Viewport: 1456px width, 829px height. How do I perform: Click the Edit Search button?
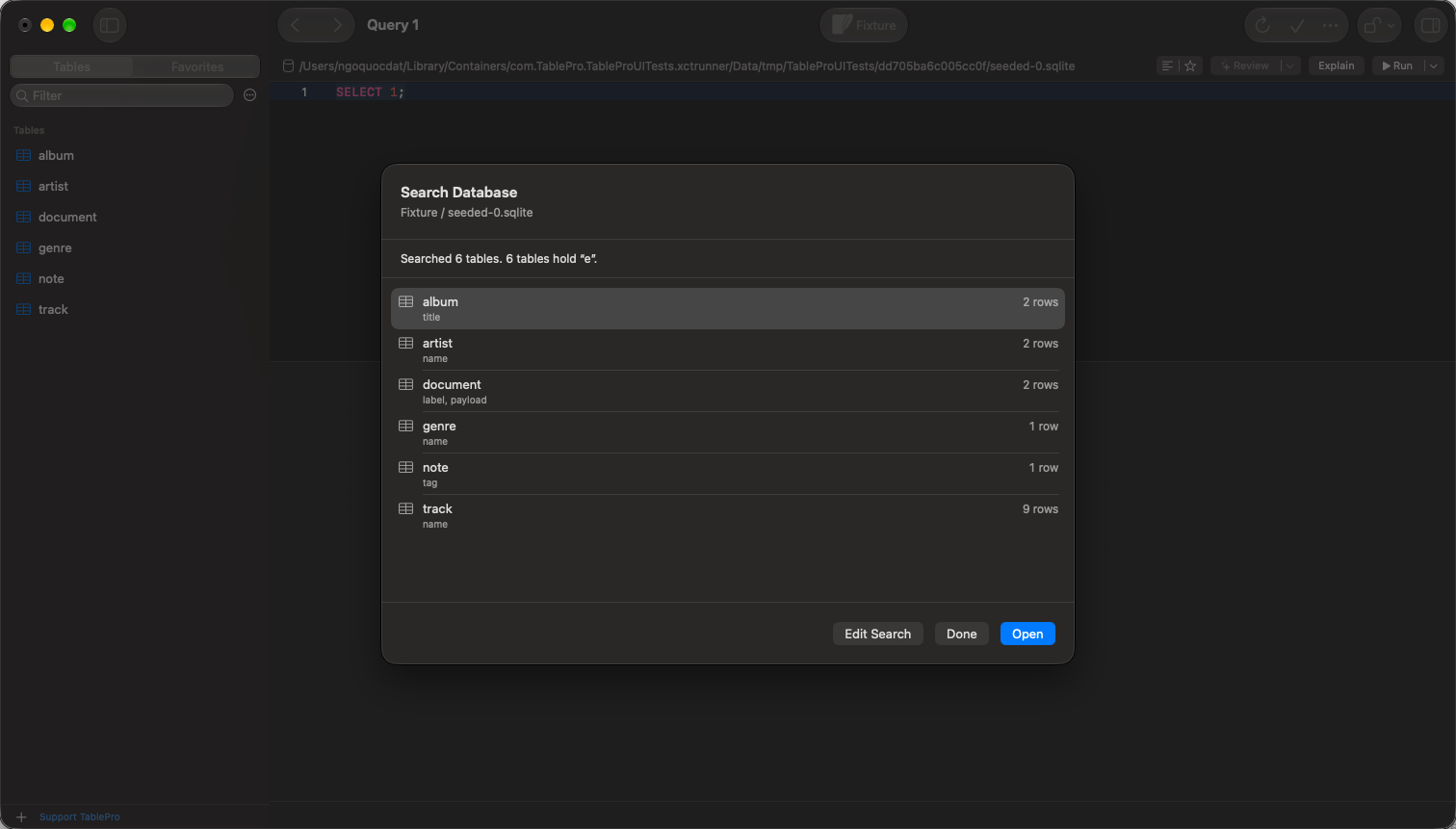(878, 634)
